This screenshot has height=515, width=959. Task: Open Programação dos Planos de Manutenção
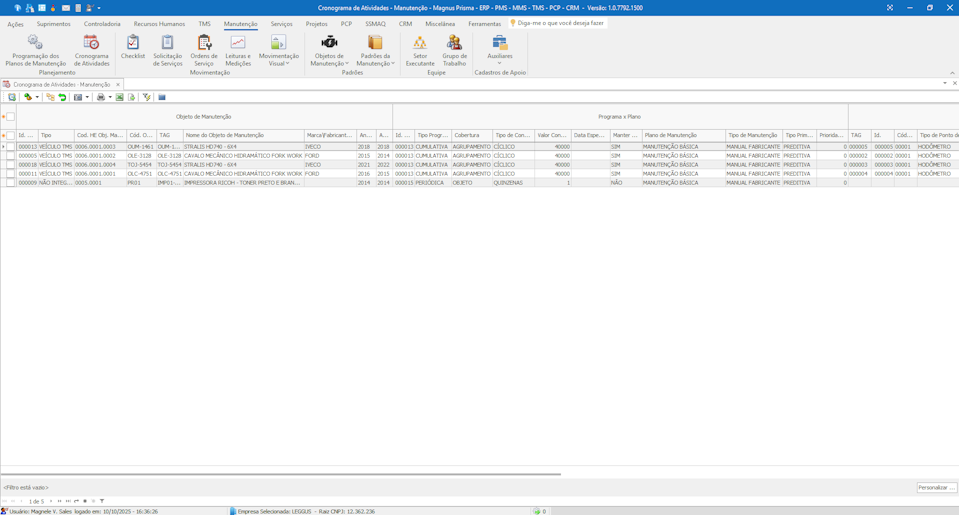coord(35,50)
